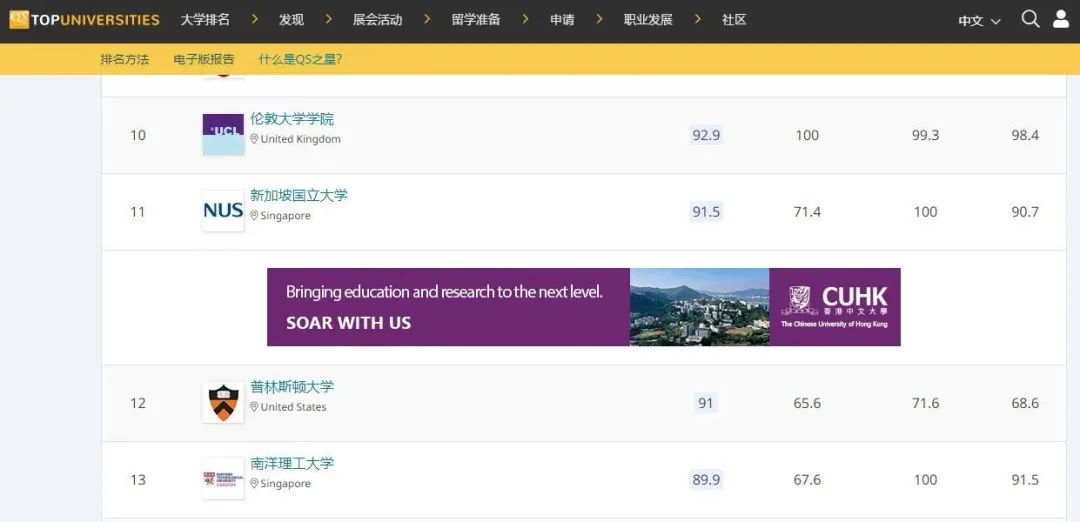Click overall score 92.9
The image size is (1080, 522).
point(706,135)
